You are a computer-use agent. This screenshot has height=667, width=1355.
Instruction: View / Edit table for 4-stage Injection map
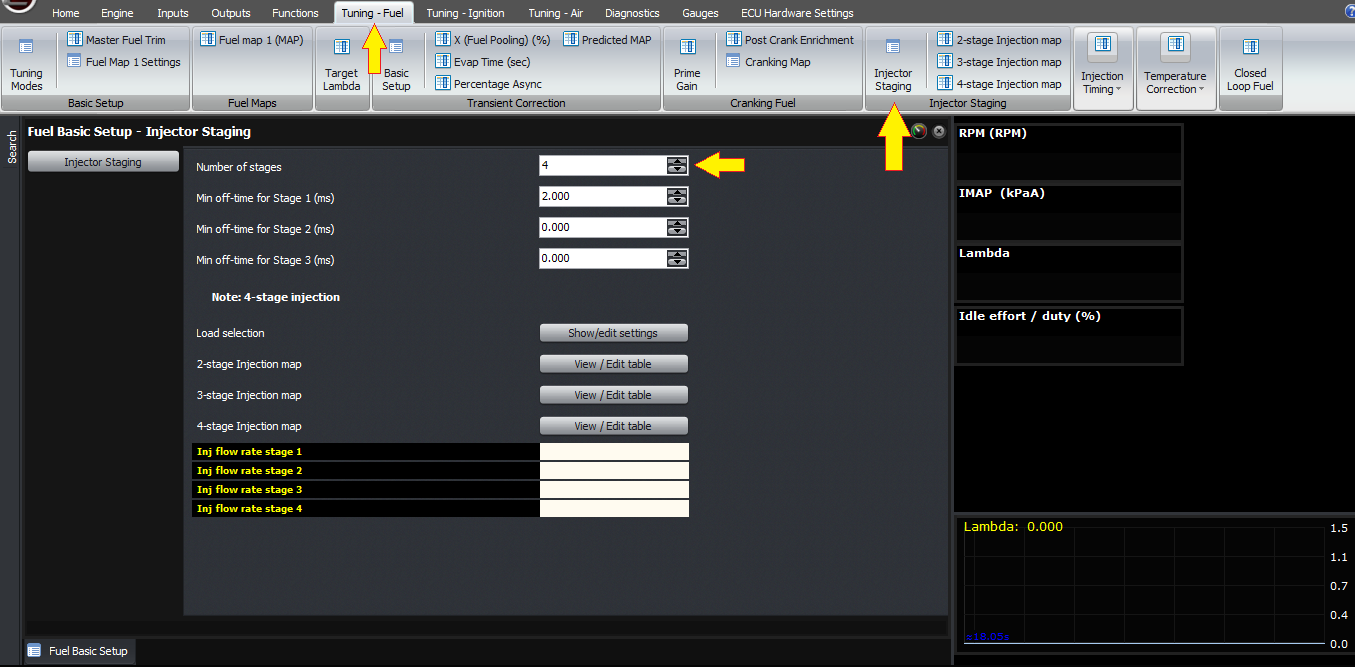[614, 426]
